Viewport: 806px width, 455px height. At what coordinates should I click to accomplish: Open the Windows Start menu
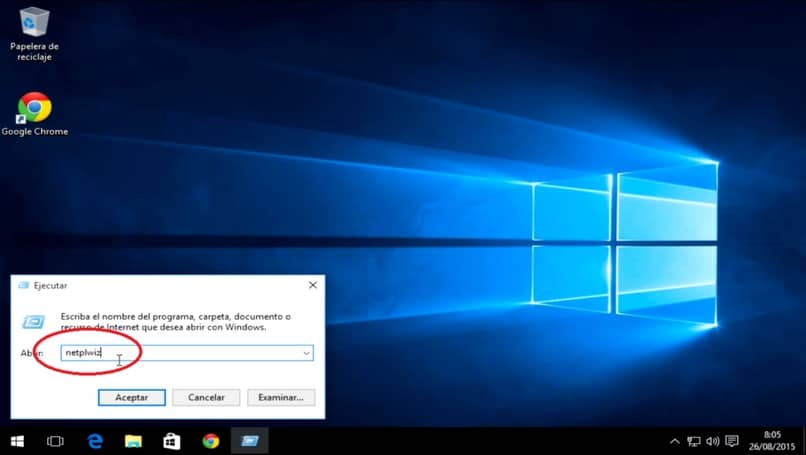[17, 441]
